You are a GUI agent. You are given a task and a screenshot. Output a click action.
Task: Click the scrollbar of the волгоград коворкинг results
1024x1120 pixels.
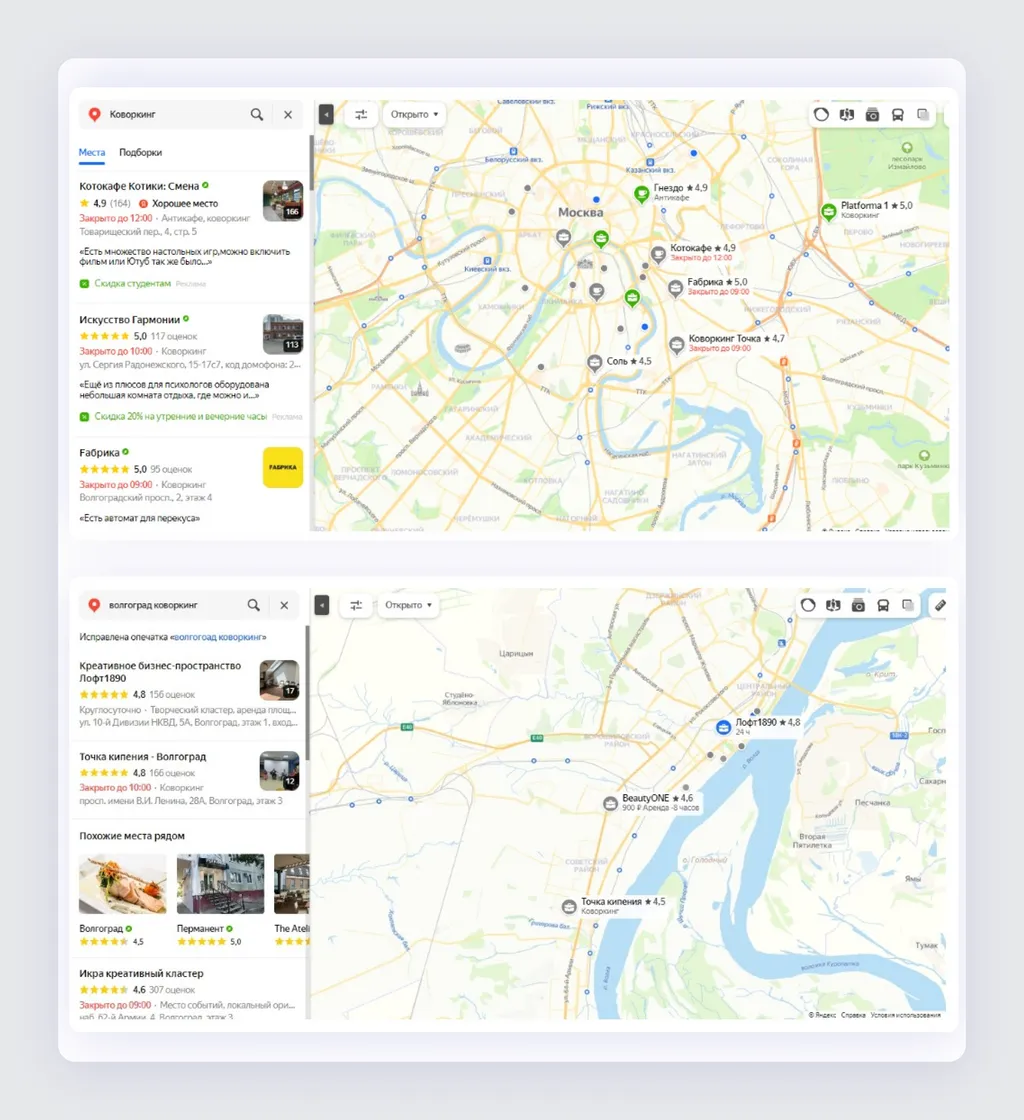point(308,693)
